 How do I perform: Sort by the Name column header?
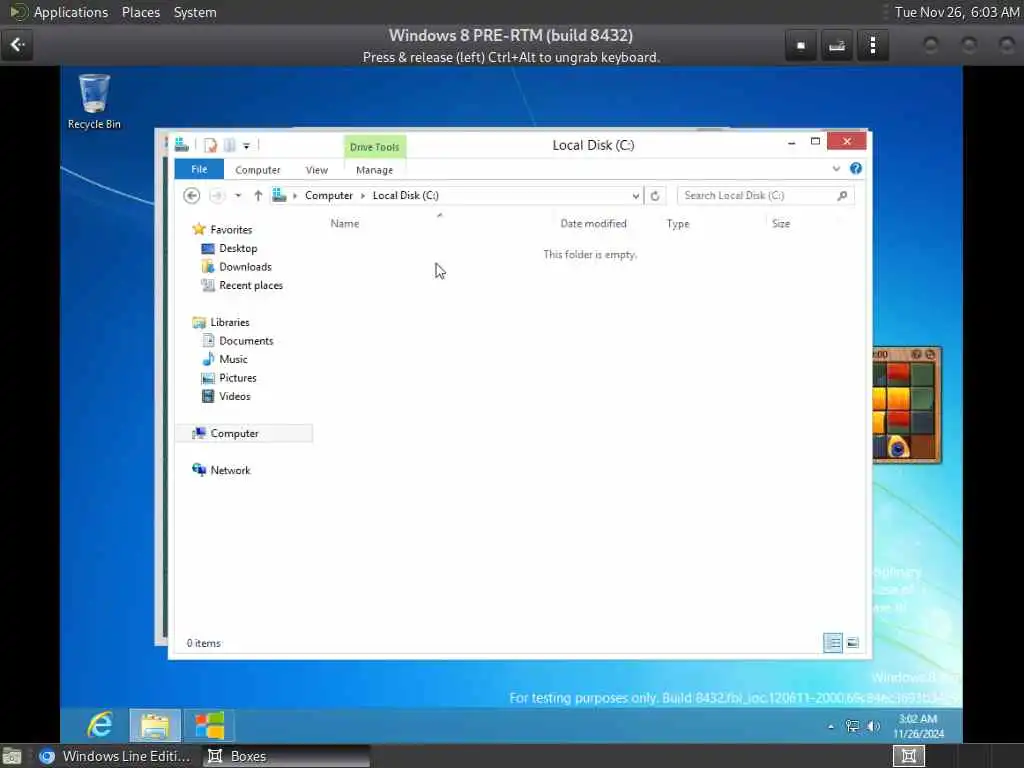tap(345, 223)
